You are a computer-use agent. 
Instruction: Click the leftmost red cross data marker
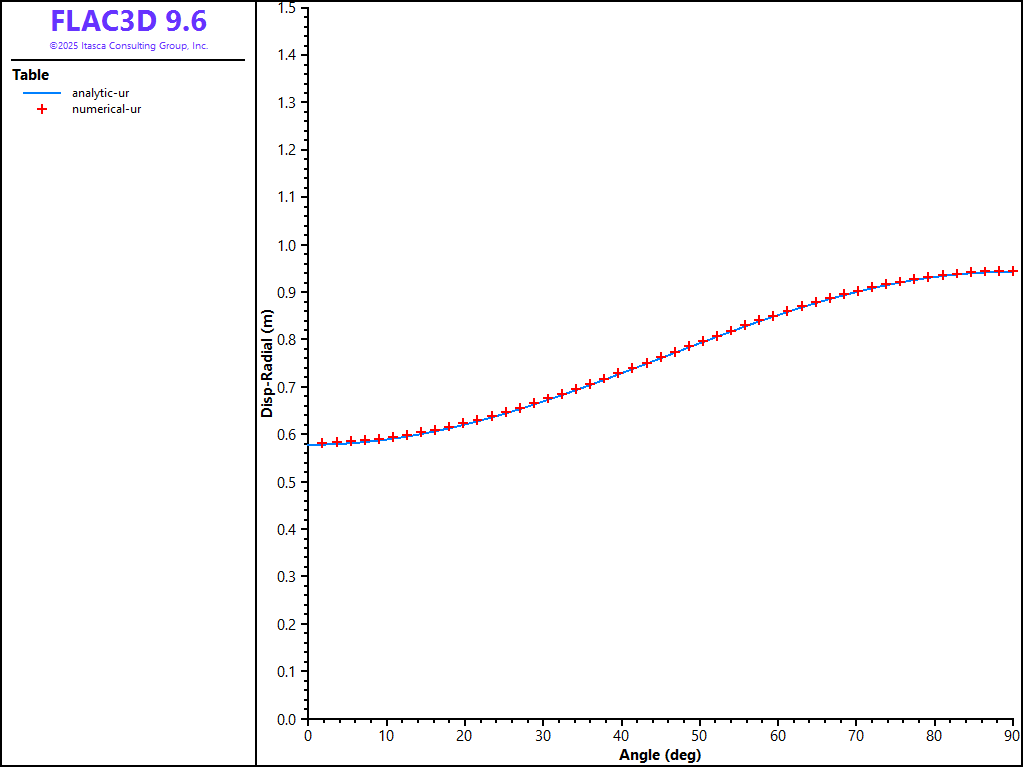pyautogui.click(x=322, y=443)
